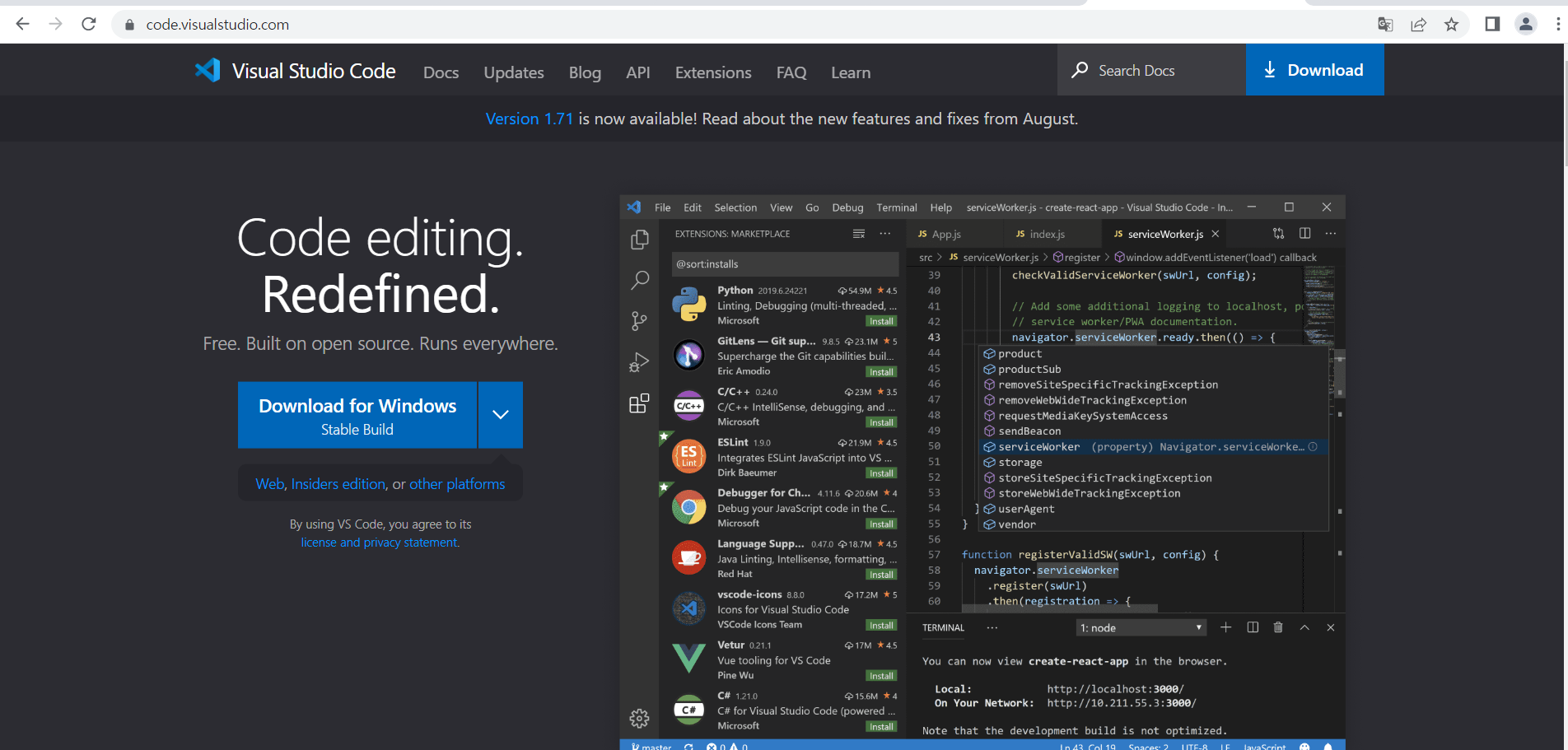Open the Translate page icon
This screenshot has width=1568, height=750.
coord(1385,25)
